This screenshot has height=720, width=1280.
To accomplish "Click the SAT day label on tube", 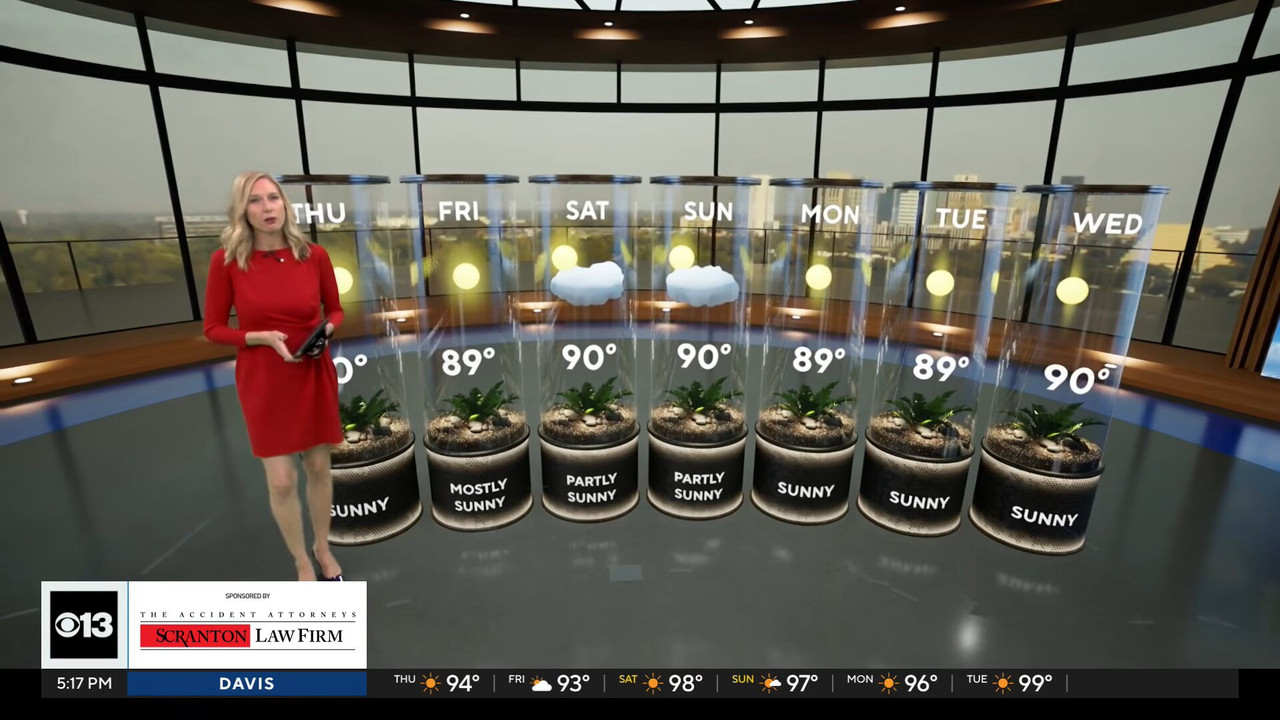I will pos(587,211).
